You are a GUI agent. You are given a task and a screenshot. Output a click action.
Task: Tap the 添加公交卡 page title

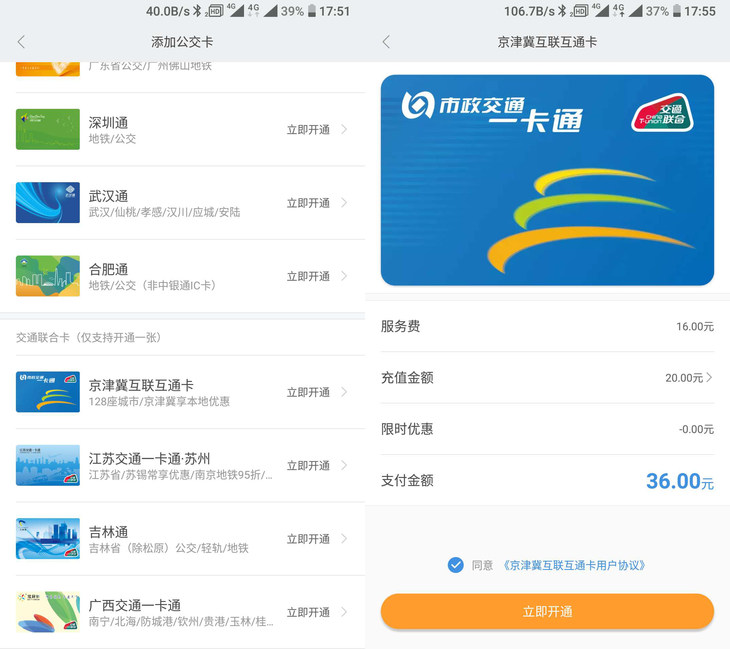(182, 42)
